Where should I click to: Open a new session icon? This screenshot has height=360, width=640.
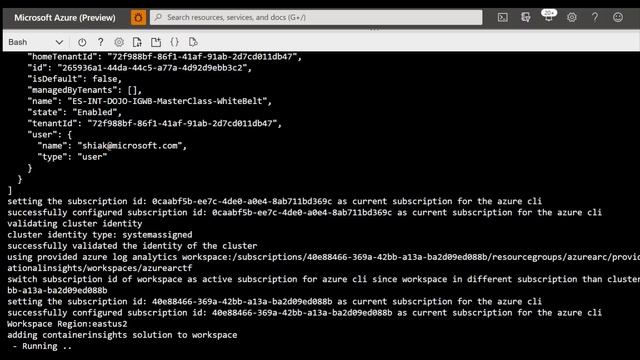(x=156, y=42)
